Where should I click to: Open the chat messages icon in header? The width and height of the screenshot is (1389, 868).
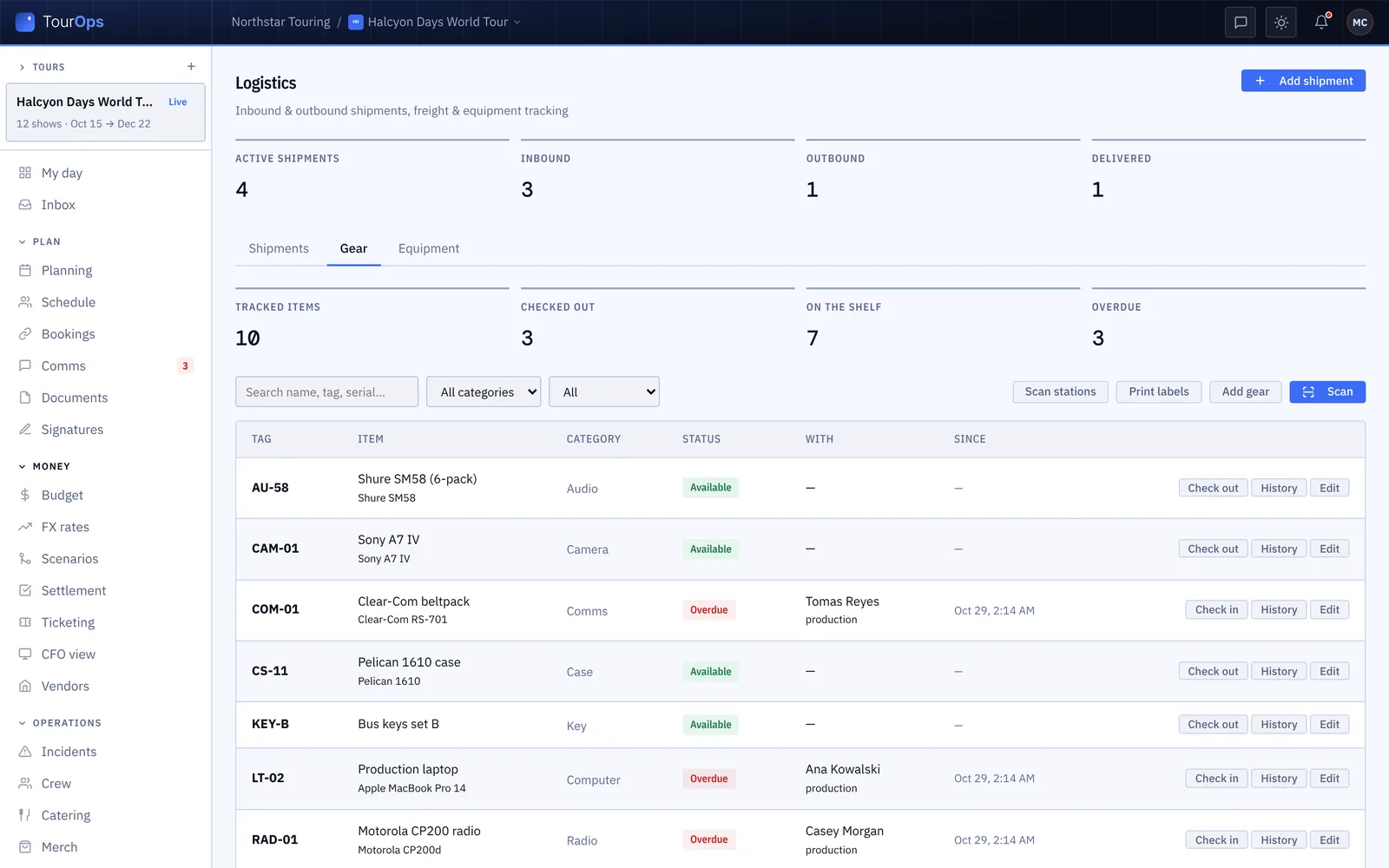coord(1241,23)
